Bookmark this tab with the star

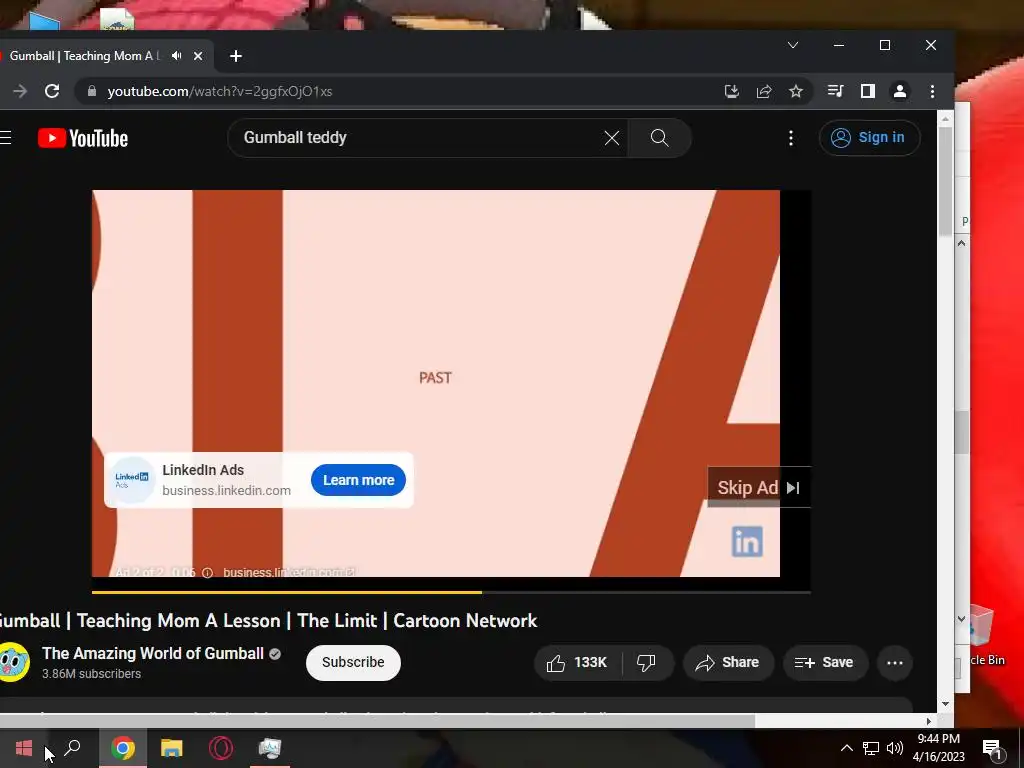(795, 91)
